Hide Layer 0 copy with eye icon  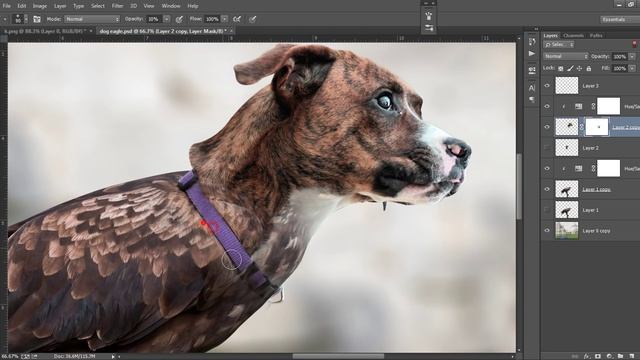click(x=547, y=231)
